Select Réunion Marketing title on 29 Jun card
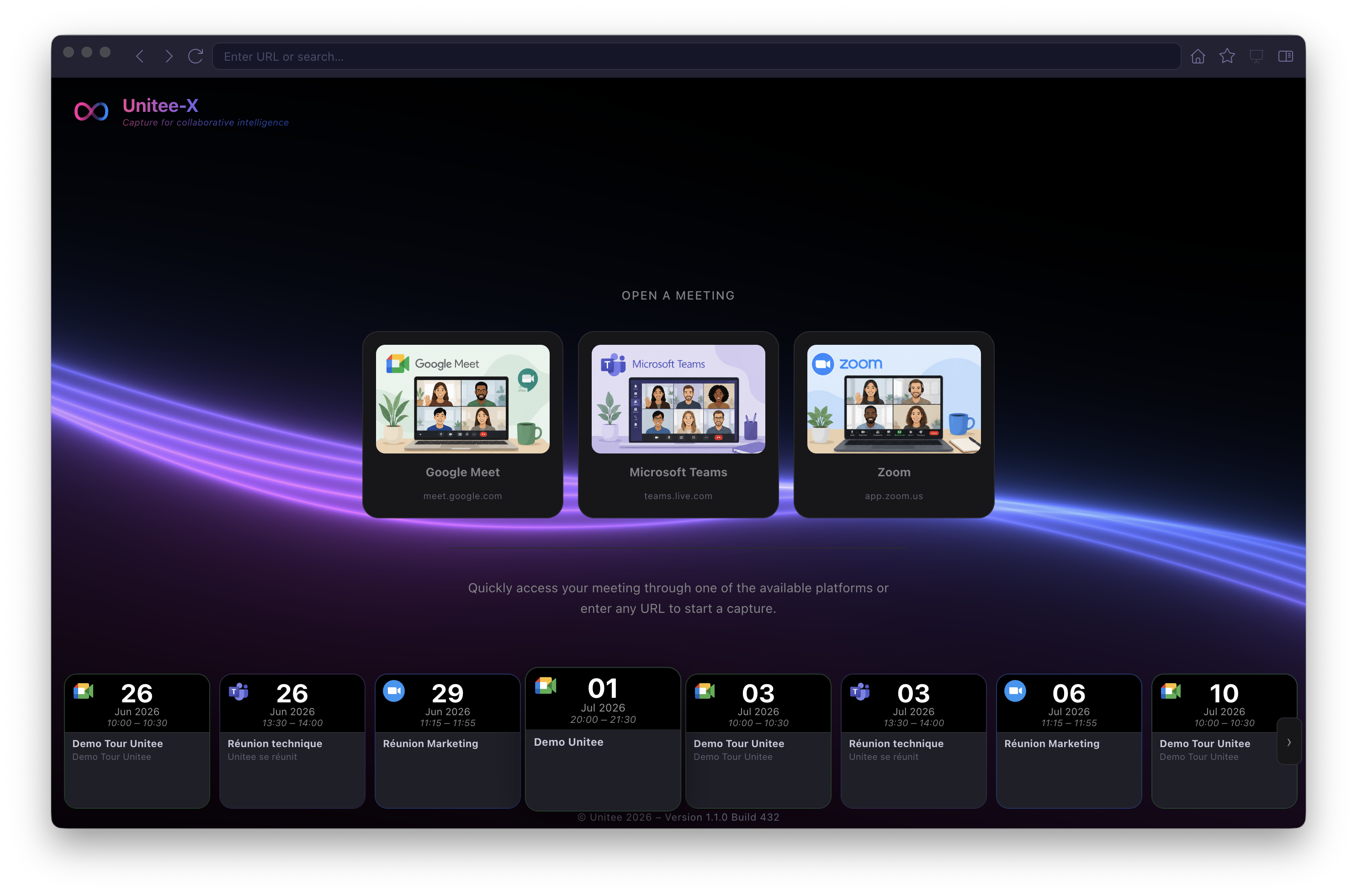 pyautogui.click(x=430, y=743)
